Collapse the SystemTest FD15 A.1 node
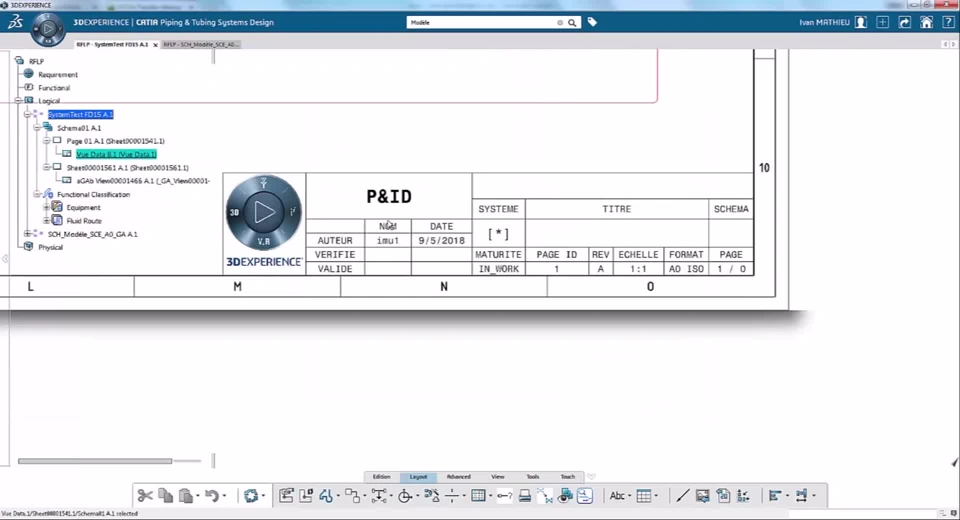Viewport: 960px width, 520px height. coord(27,115)
